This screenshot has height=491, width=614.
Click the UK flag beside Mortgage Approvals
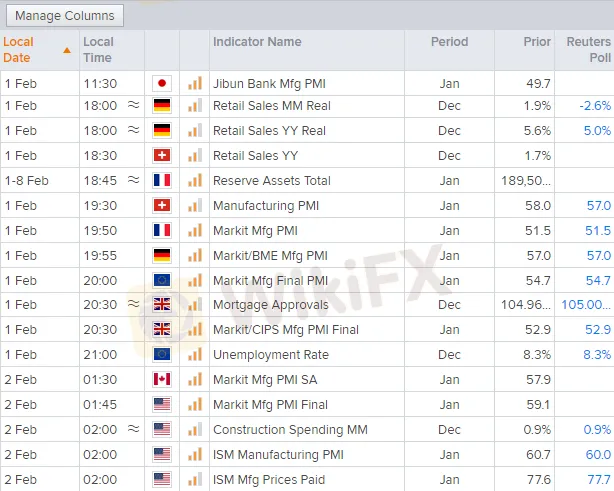click(x=161, y=305)
